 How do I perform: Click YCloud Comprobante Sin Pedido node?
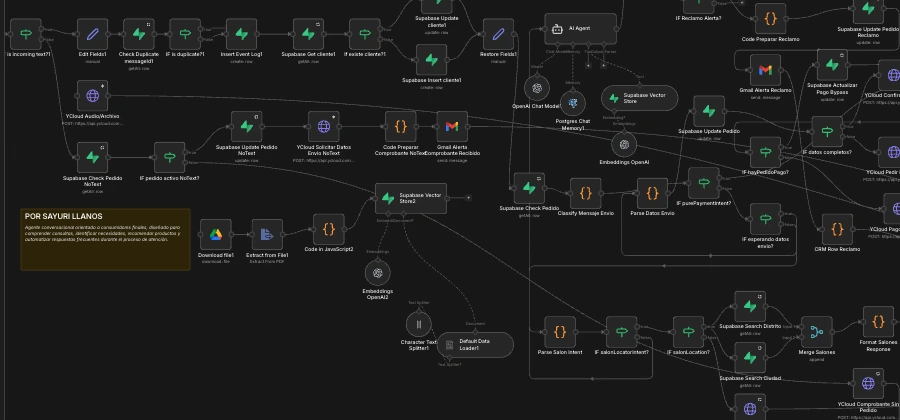(868, 383)
